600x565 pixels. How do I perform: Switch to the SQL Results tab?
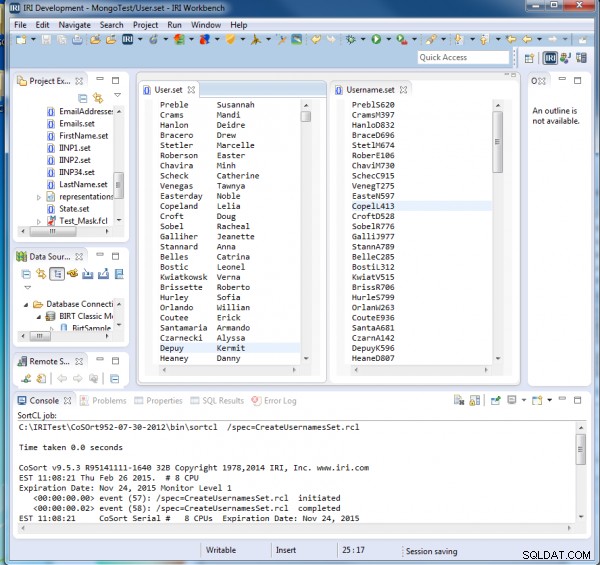[x=223, y=401]
